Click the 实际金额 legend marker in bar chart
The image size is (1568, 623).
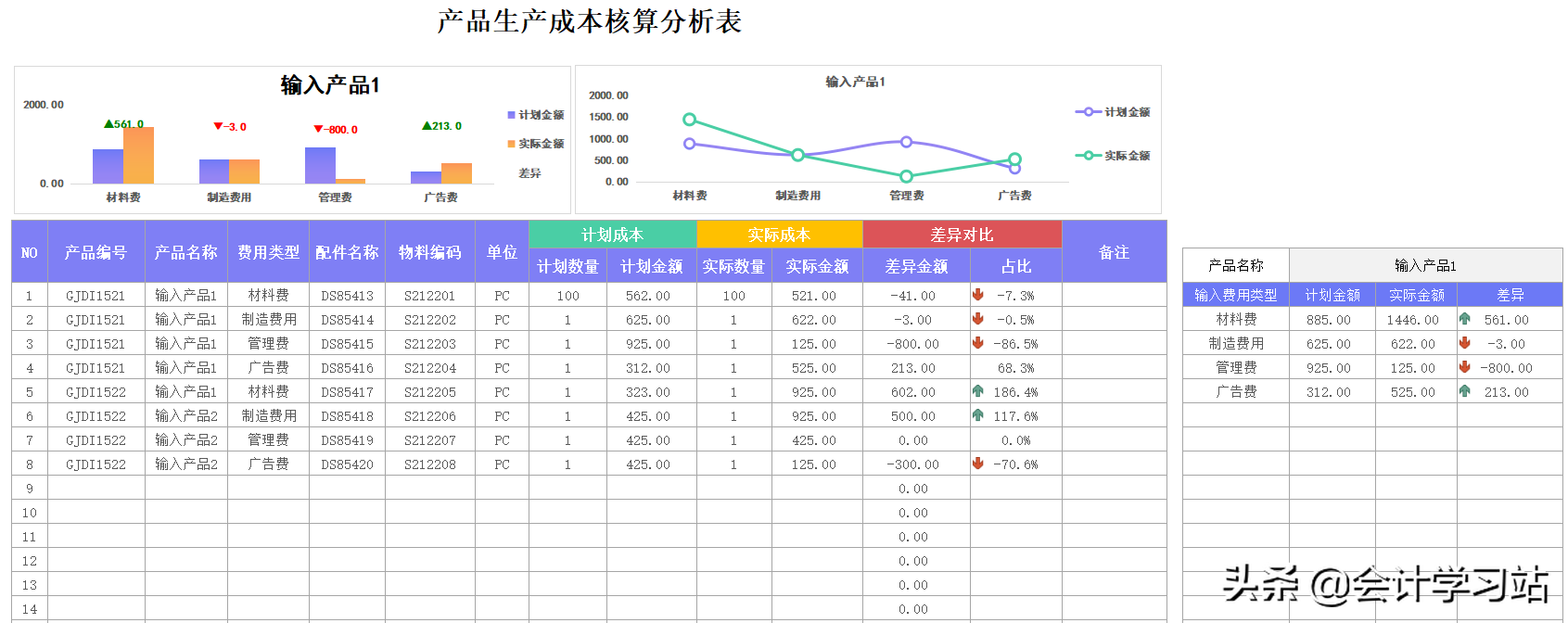[511, 144]
